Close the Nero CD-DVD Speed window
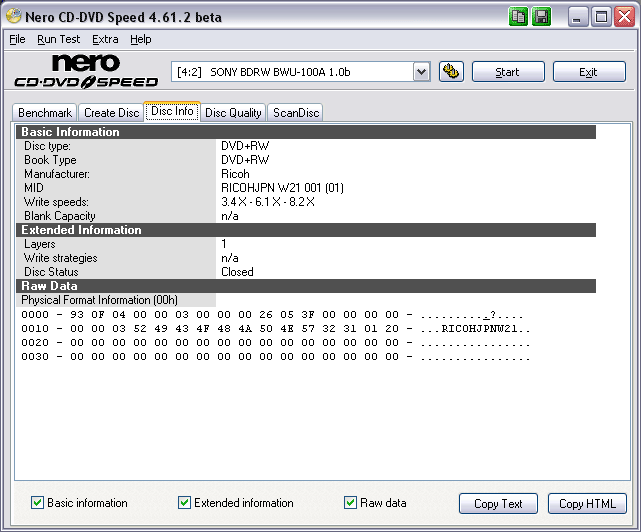This screenshot has width=641, height=532. tap(624, 17)
